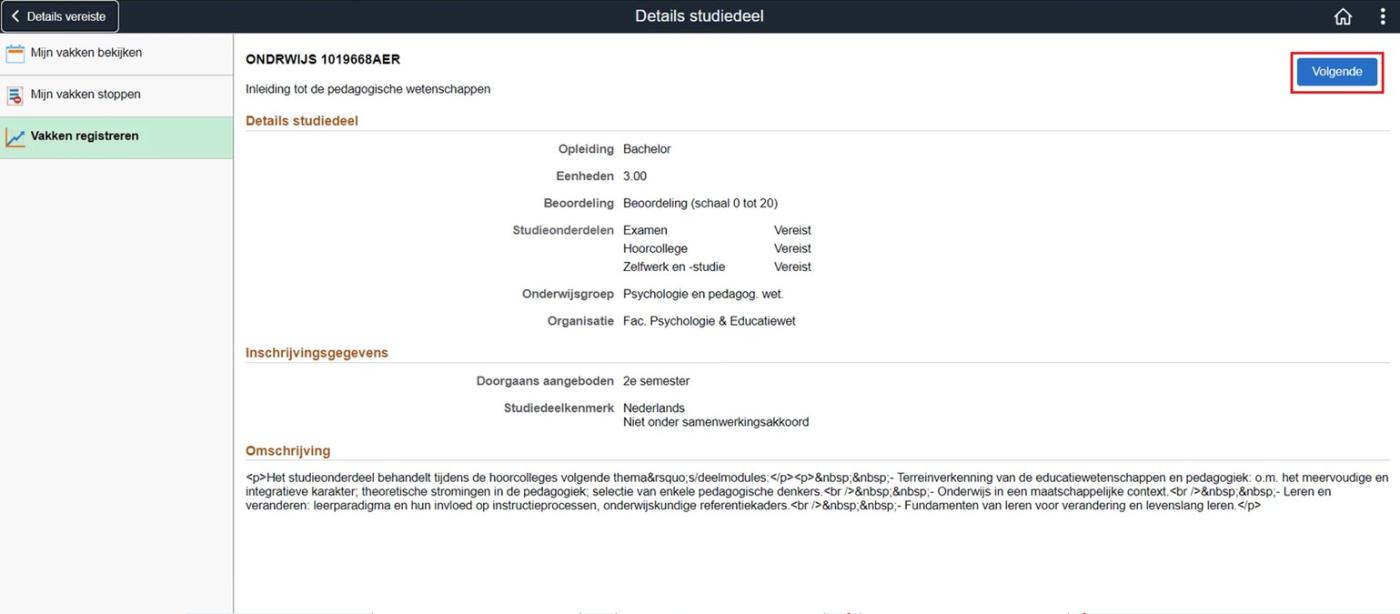This screenshot has height=614, width=1400.
Task: Click the Volgende button
Action: [x=1337, y=71]
